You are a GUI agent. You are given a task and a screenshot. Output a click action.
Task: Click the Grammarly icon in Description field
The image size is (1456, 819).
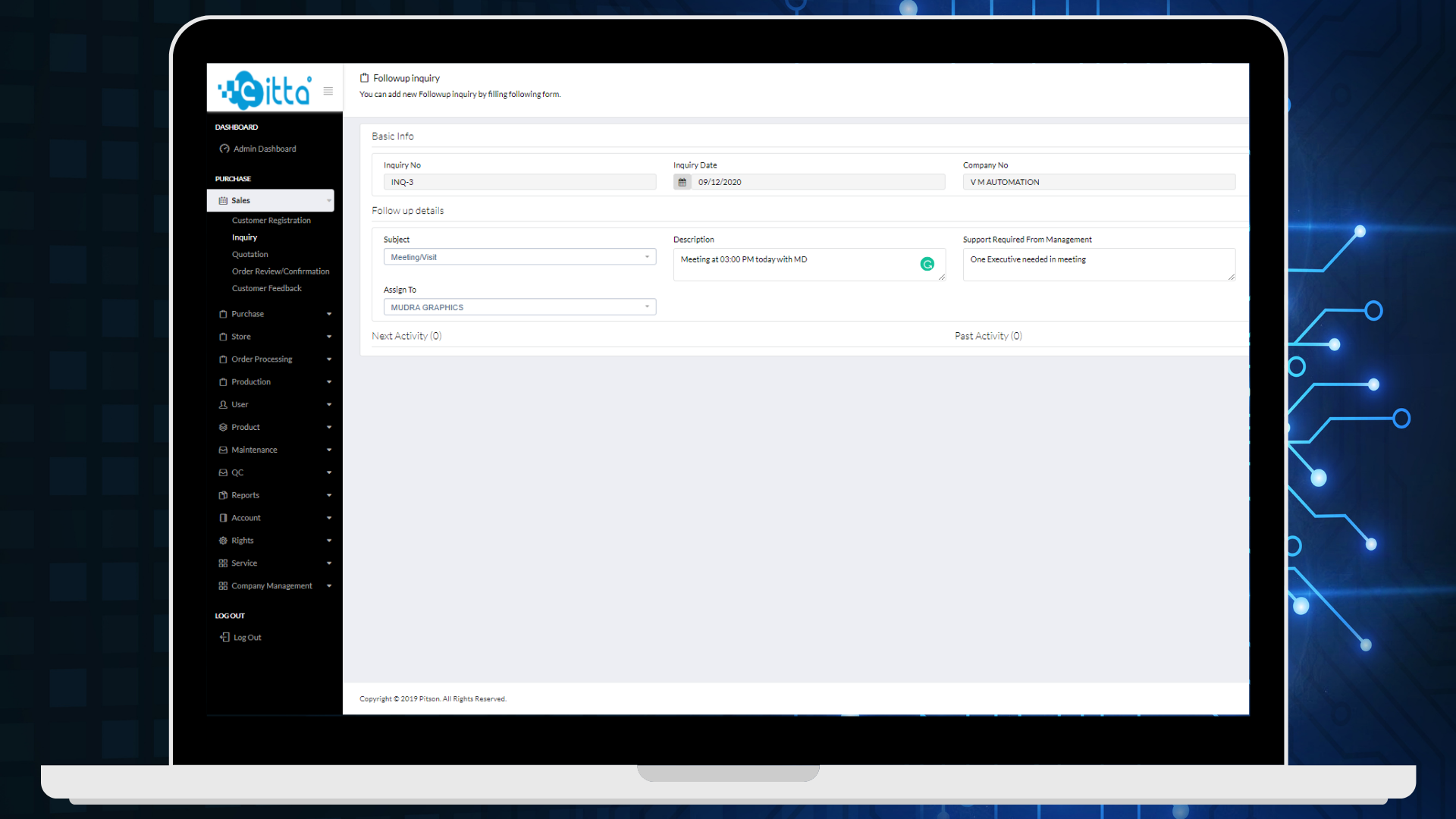coord(927,264)
